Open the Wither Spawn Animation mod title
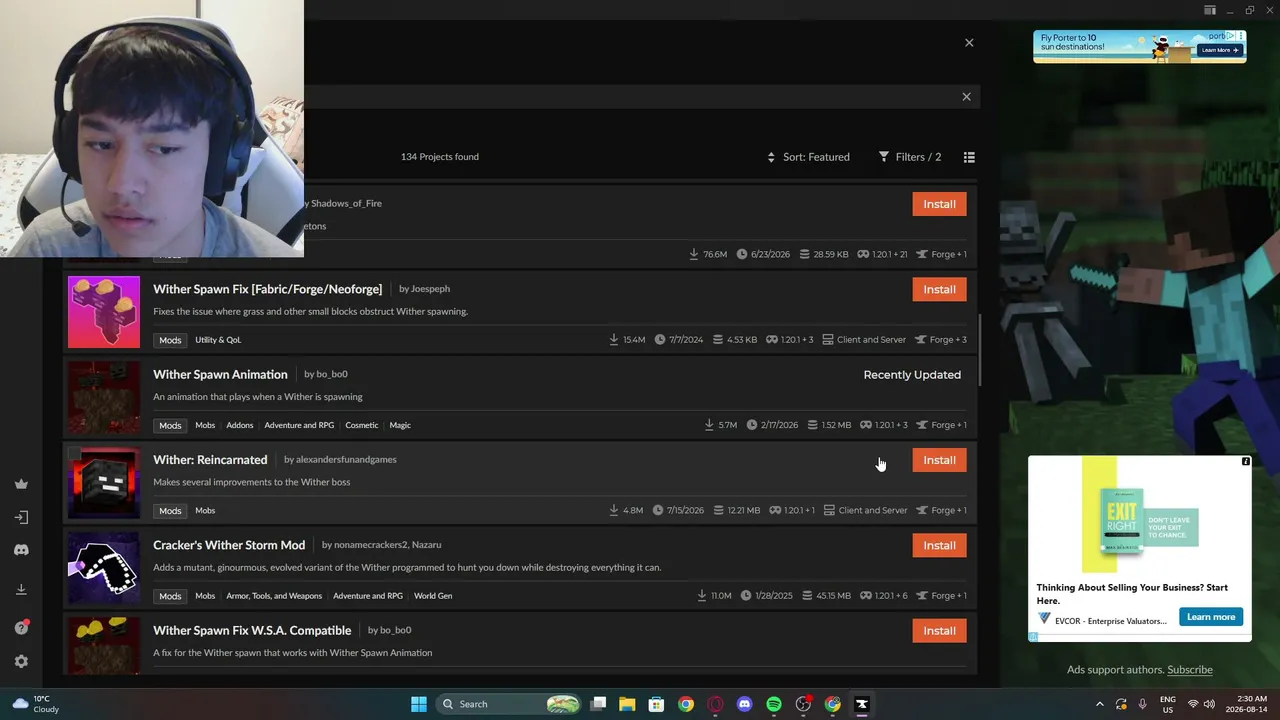This screenshot has width=1280, height=720. coord(220,374)
